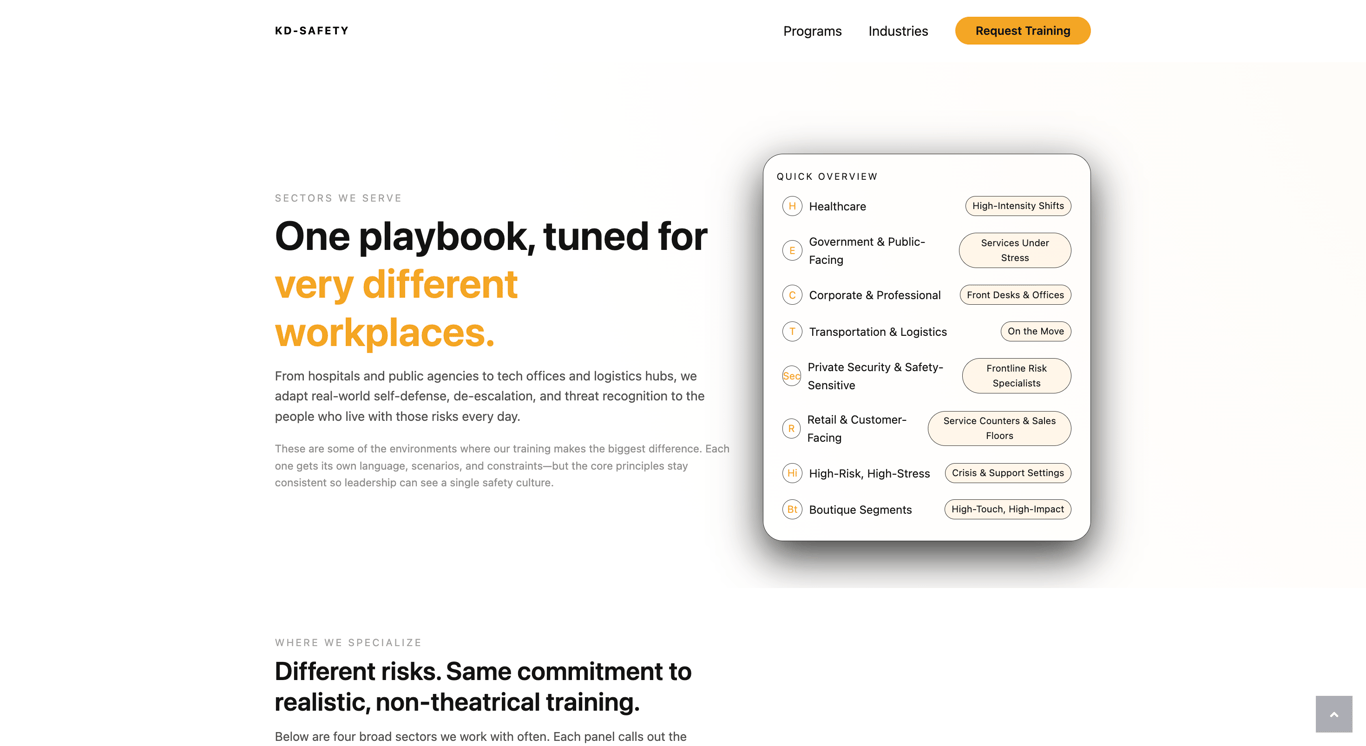1366x746 pixels.
Task: Click the SECTORS WE SERVE eyebrow text
Action: pyautogui.click(x=338, y=198)
